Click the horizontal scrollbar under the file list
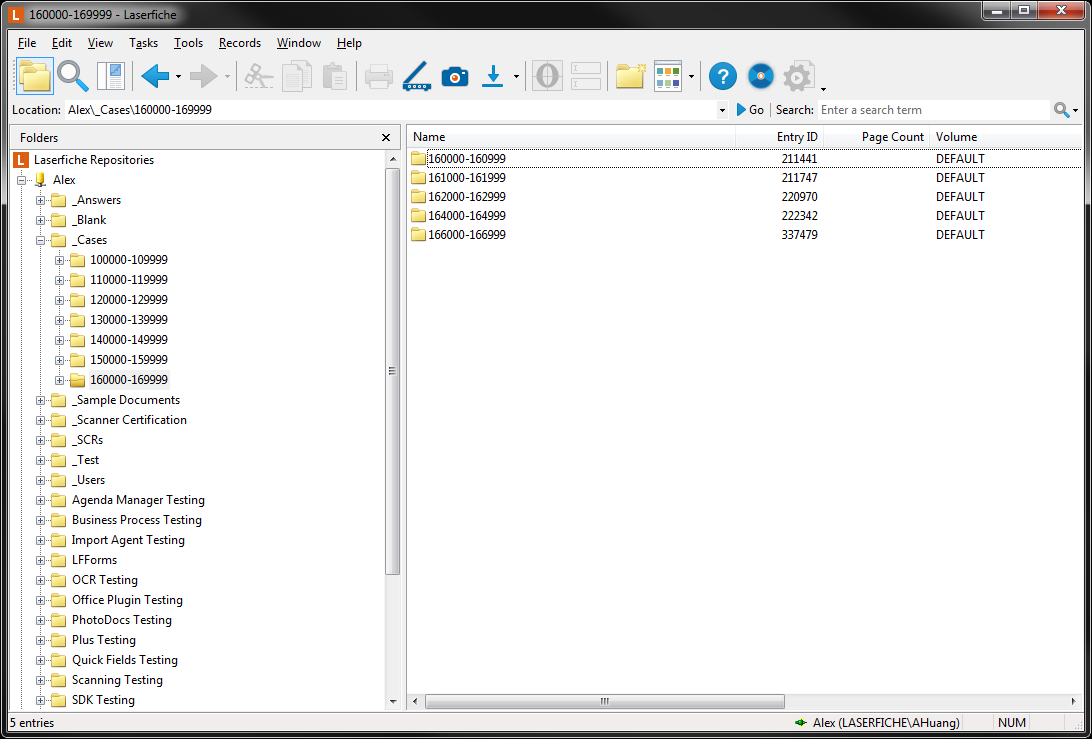This screenshot has width=1092, height=739. [x=604, y=701]
